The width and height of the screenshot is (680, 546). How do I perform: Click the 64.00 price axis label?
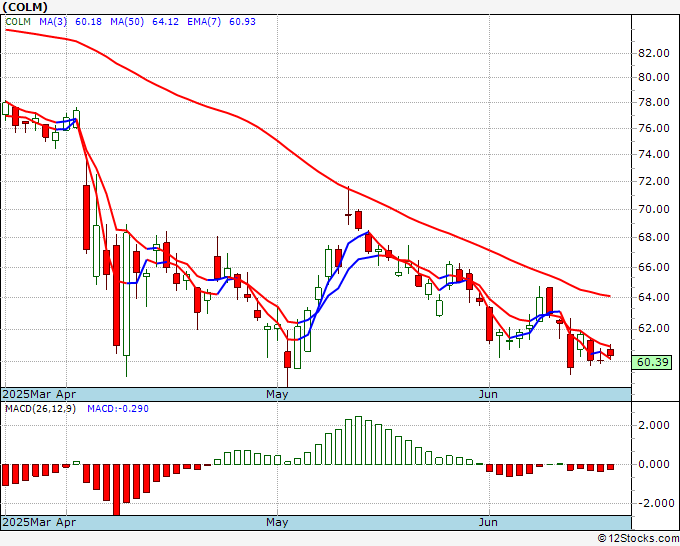(x=654, y=298)
